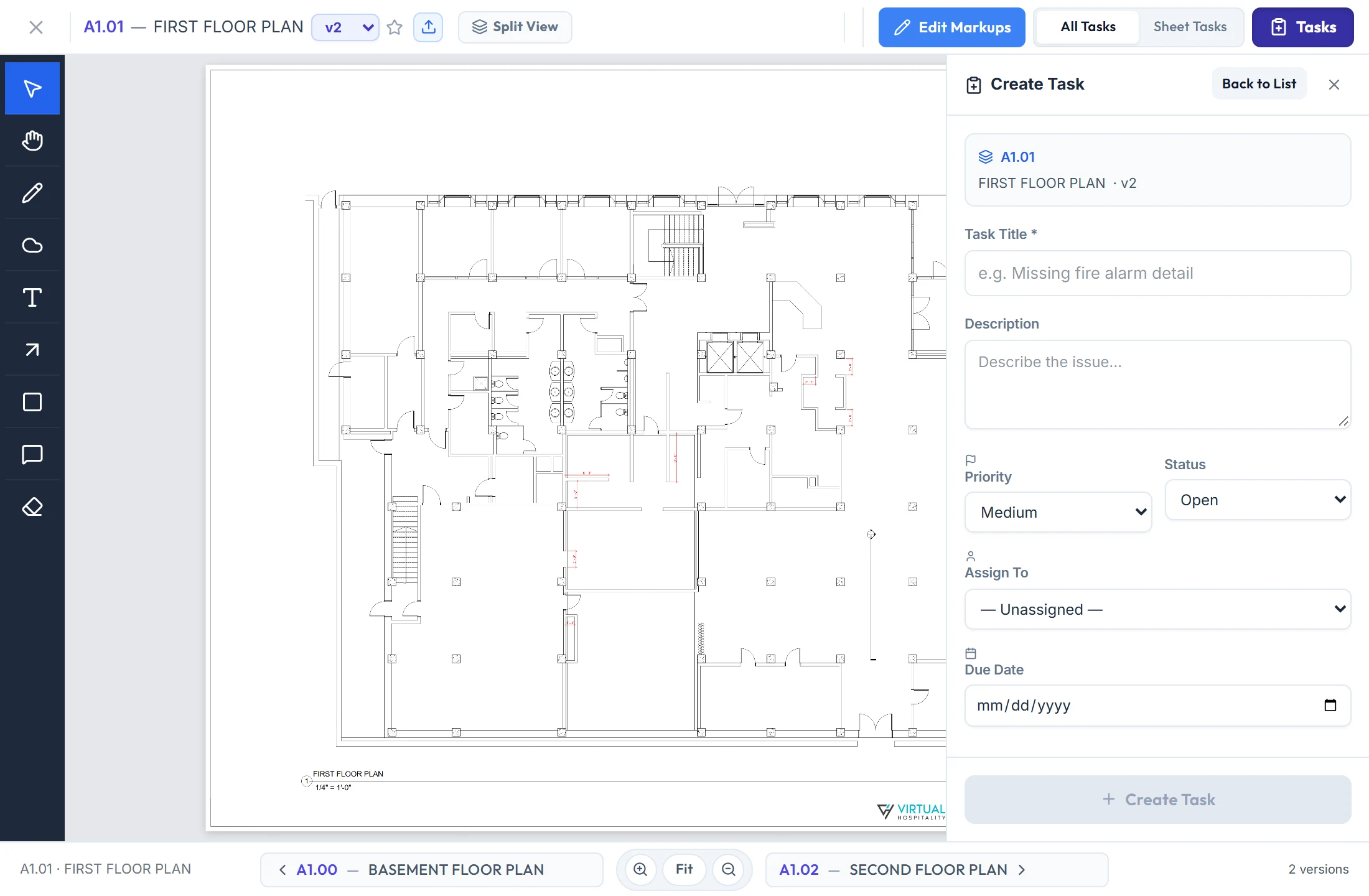Click the Due Date field
This screenshot has width=1369, height=896.
click(1157, 706)
